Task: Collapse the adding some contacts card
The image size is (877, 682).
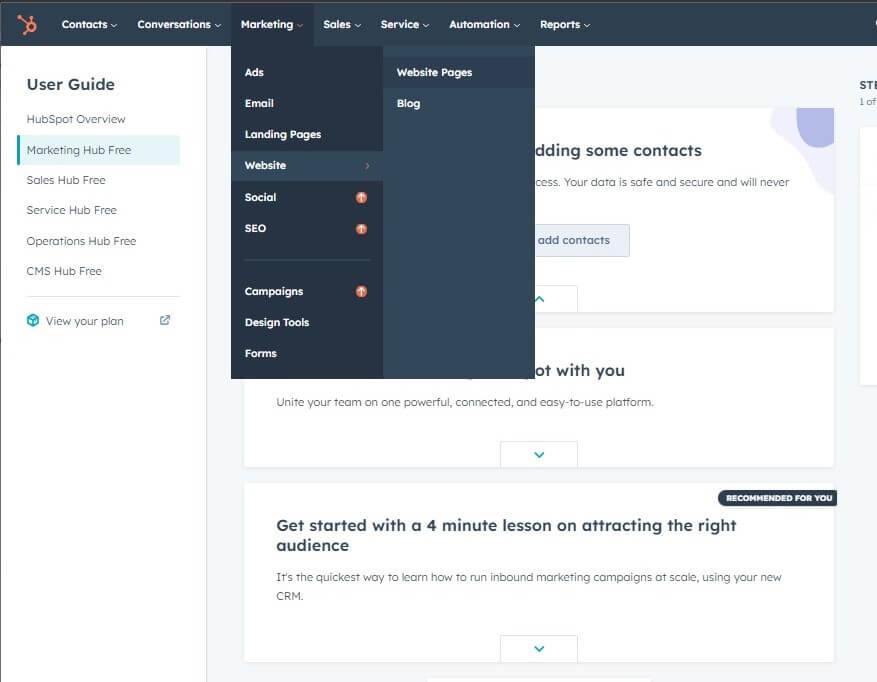Action: [539, 299]
